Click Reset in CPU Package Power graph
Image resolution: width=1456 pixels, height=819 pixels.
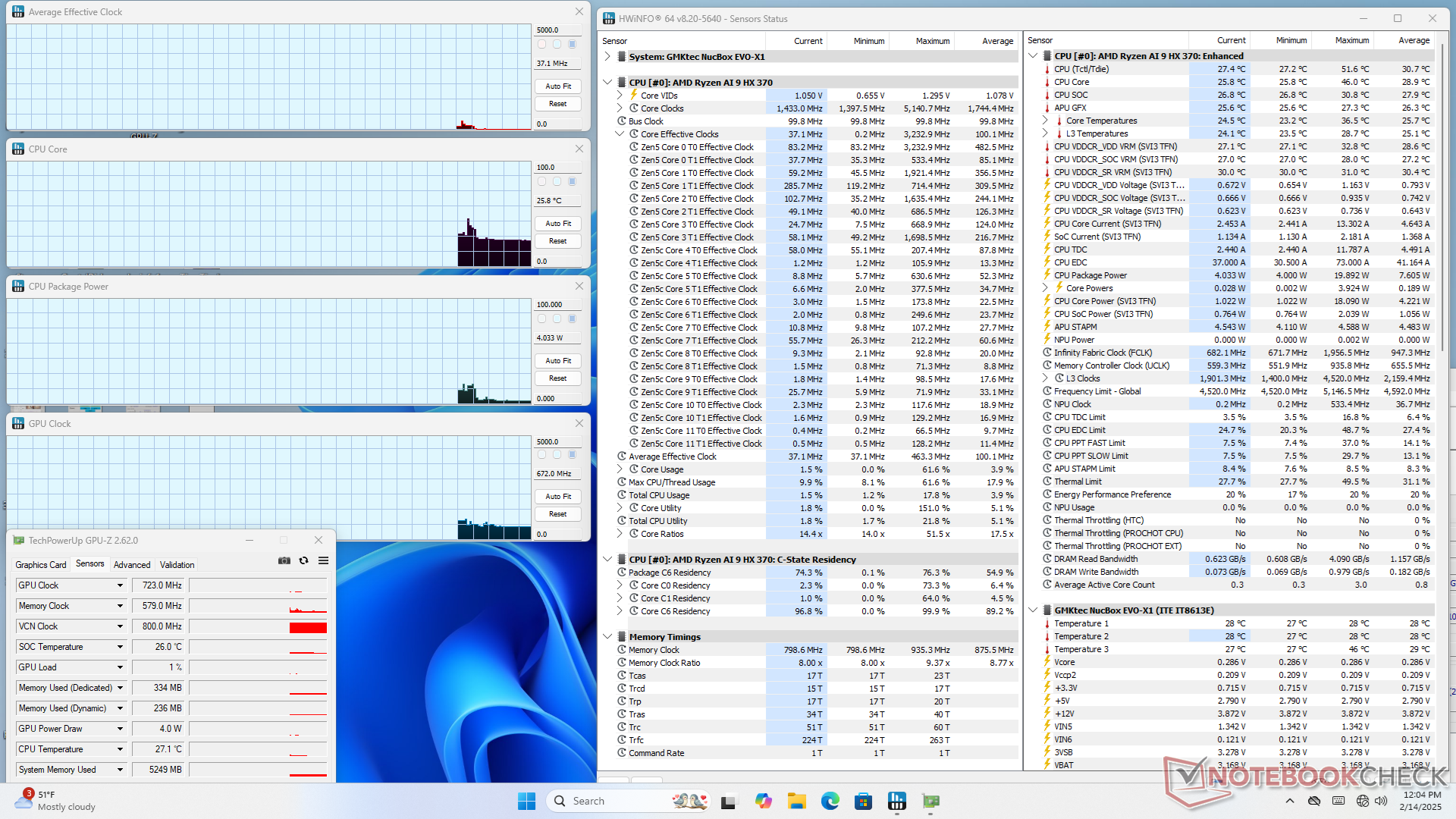tap(558, 378)
